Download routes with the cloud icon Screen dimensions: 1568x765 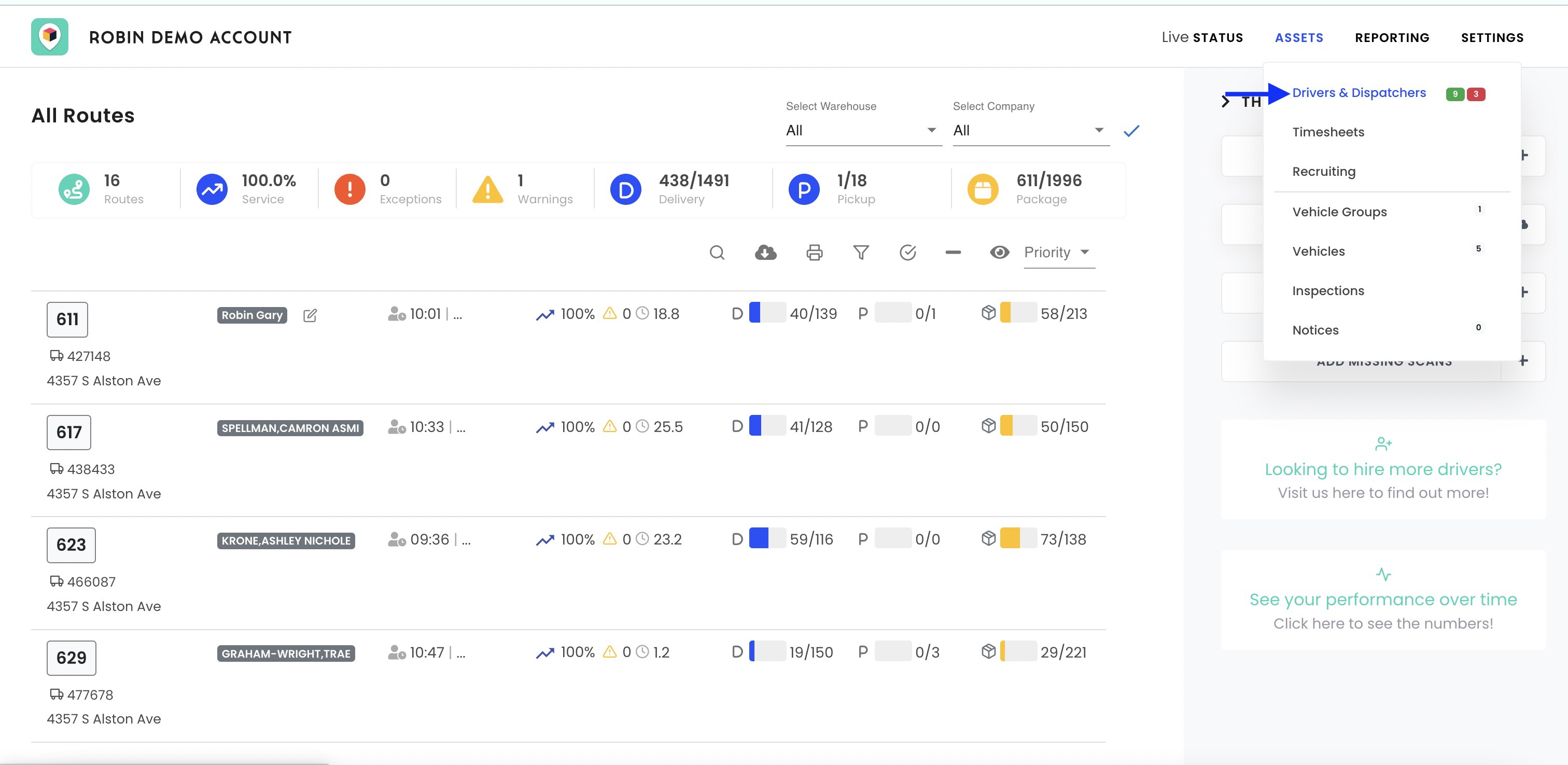coord(765,252)
